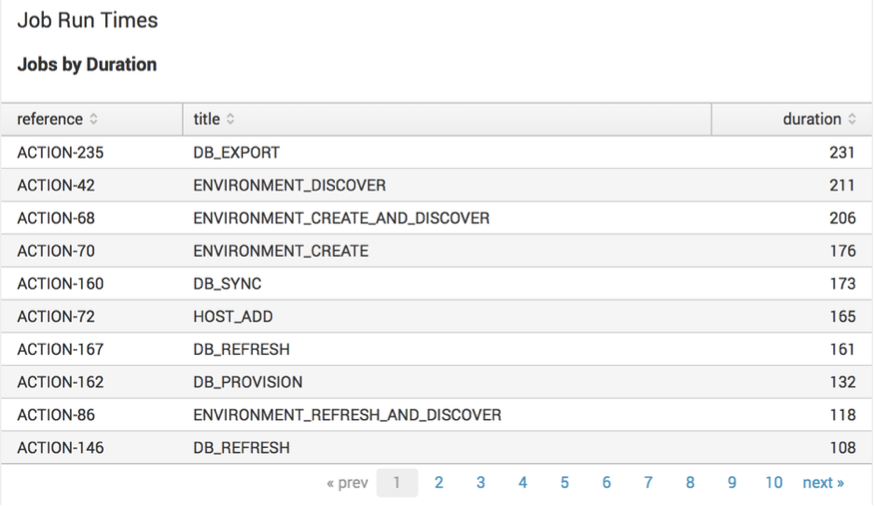Select ACTION-86 reference cell
This screenshot has width=875, height=506.
[56, 415]
